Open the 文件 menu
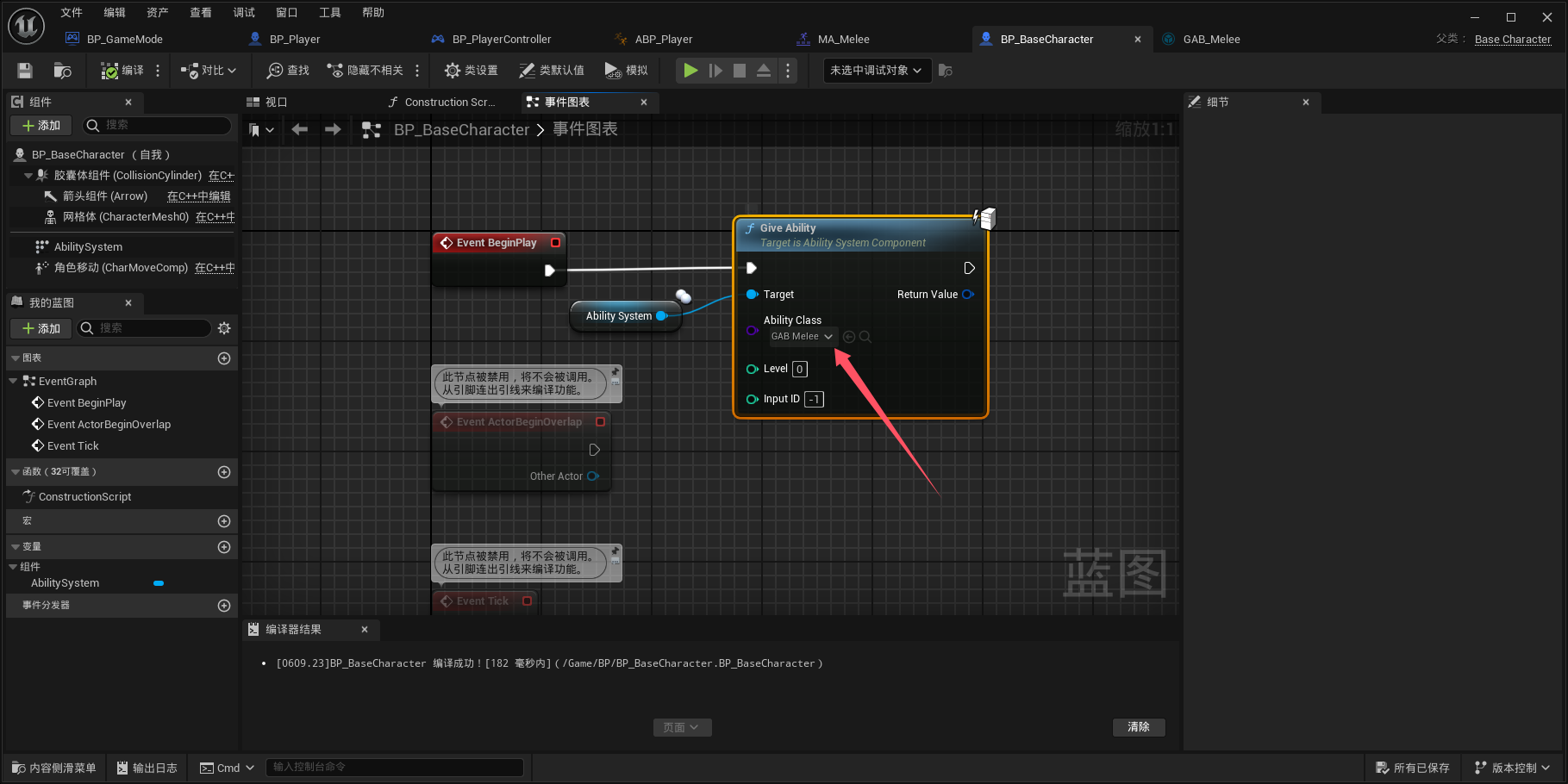Viewport: 1568px width, 784px height. pos(72,13)
